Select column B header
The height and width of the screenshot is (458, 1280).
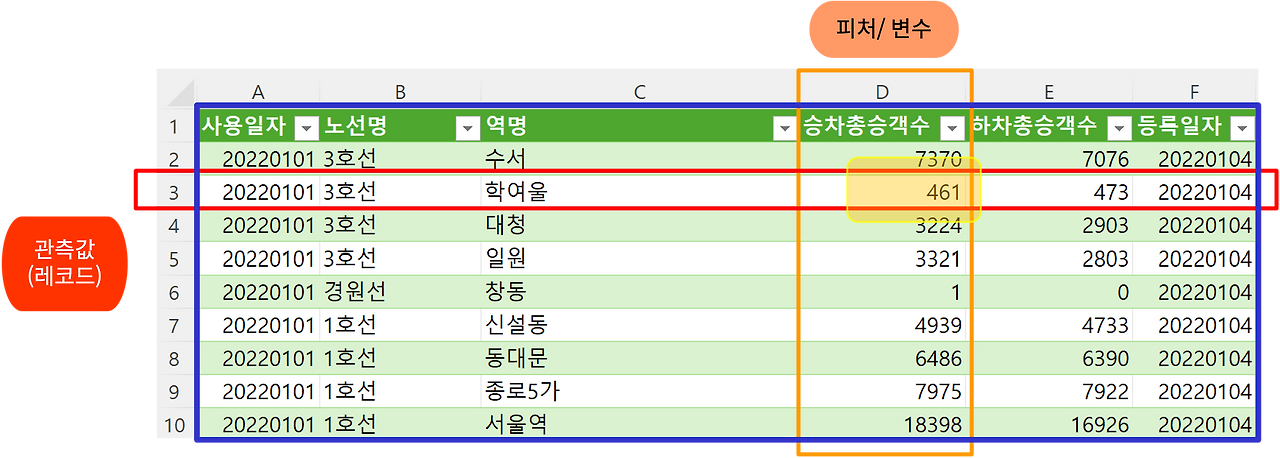click(x=400, y=92)
